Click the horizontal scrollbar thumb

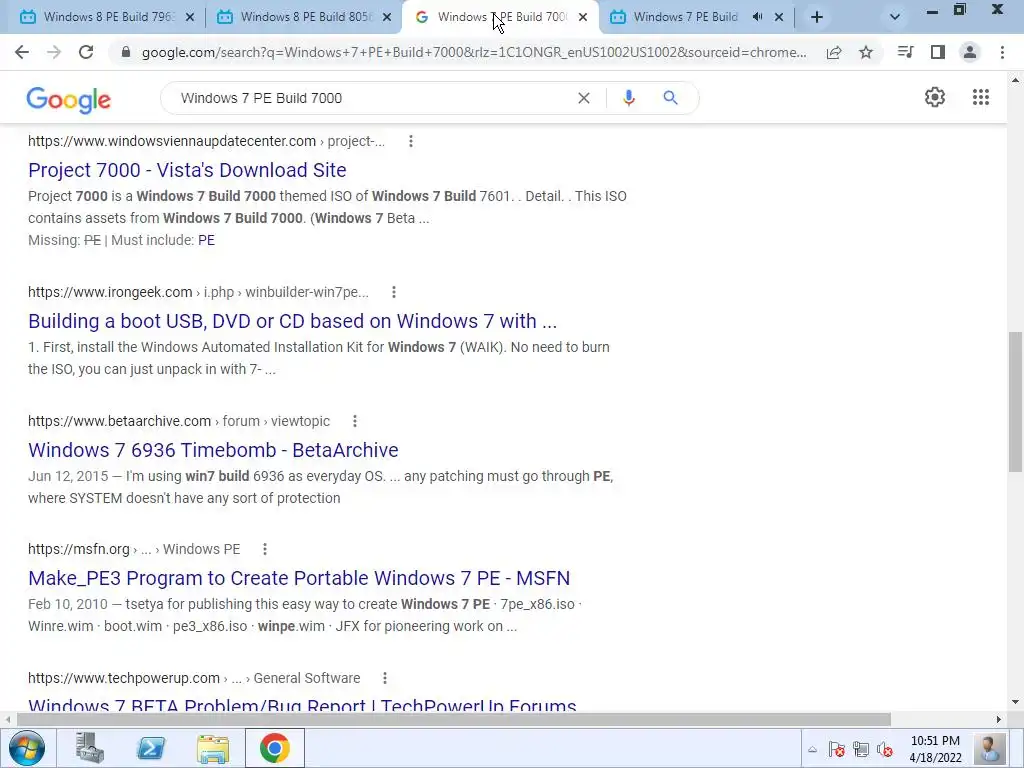click(453, 719)
